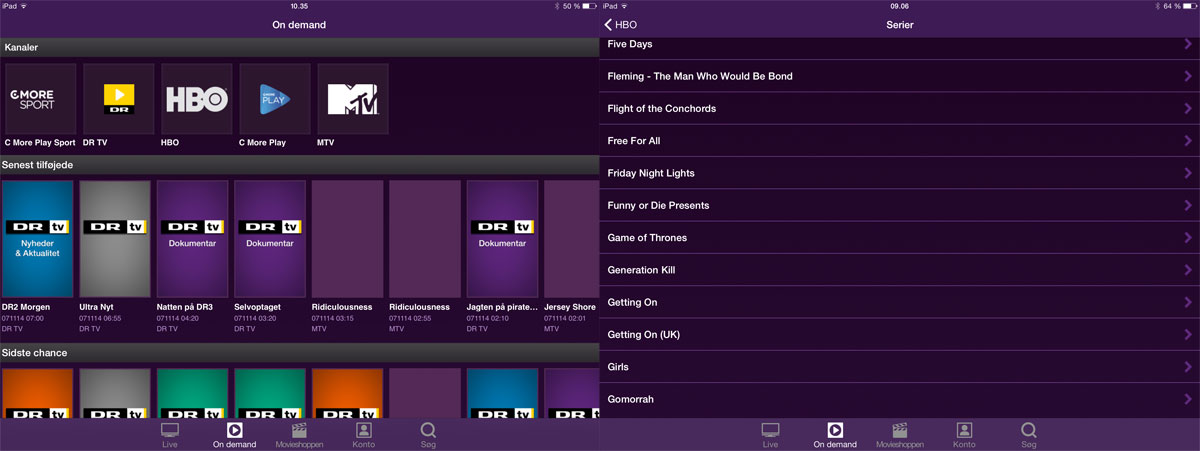Open Generation Kill chevron
Screen dimensions: 1200x451
pyautogui.click(x=1188, y=270)
